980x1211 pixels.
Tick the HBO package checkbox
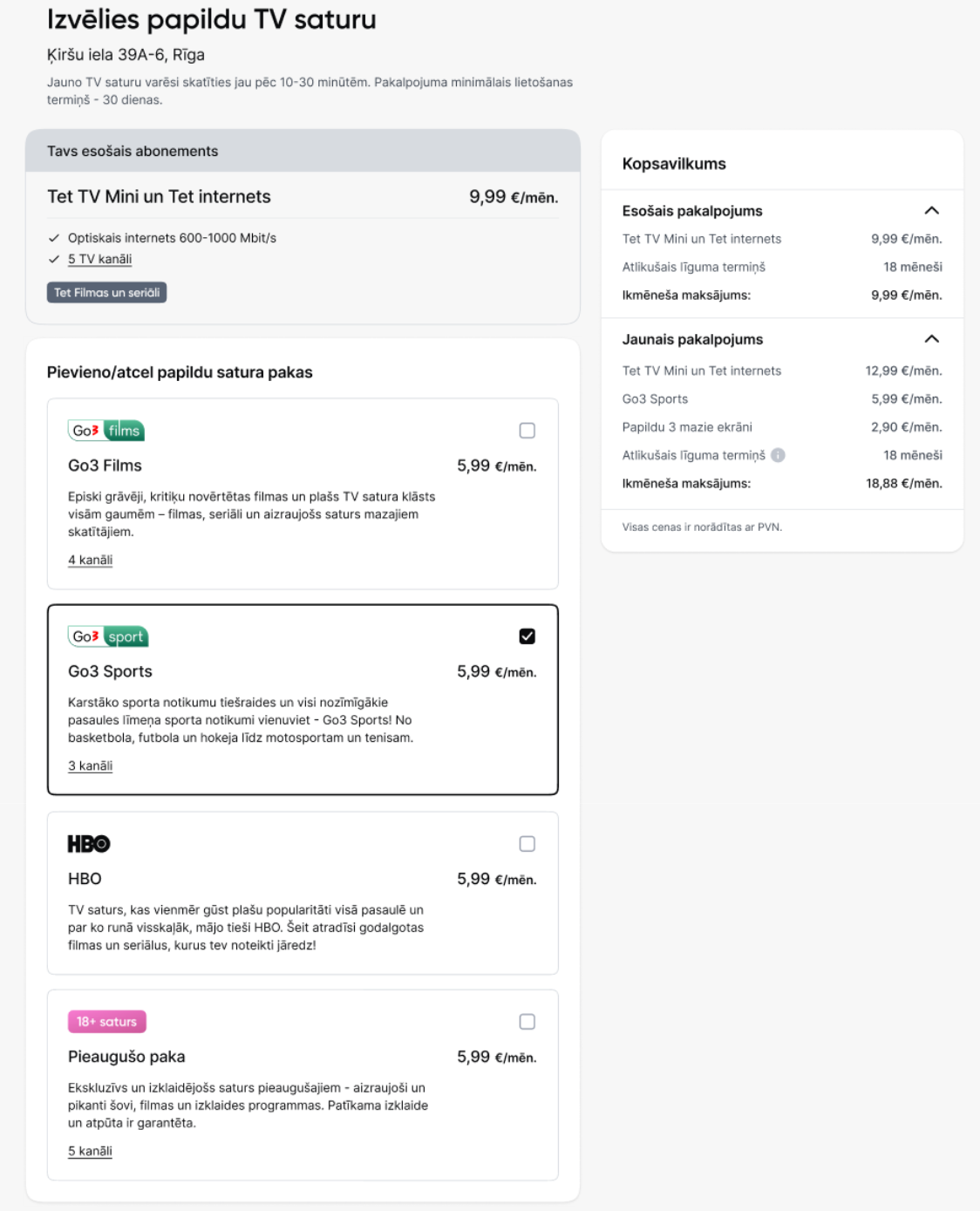(527, 844)
